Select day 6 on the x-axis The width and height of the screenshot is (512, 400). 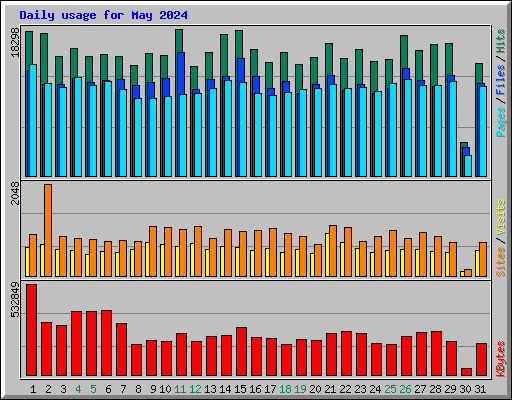click(108, 389)
